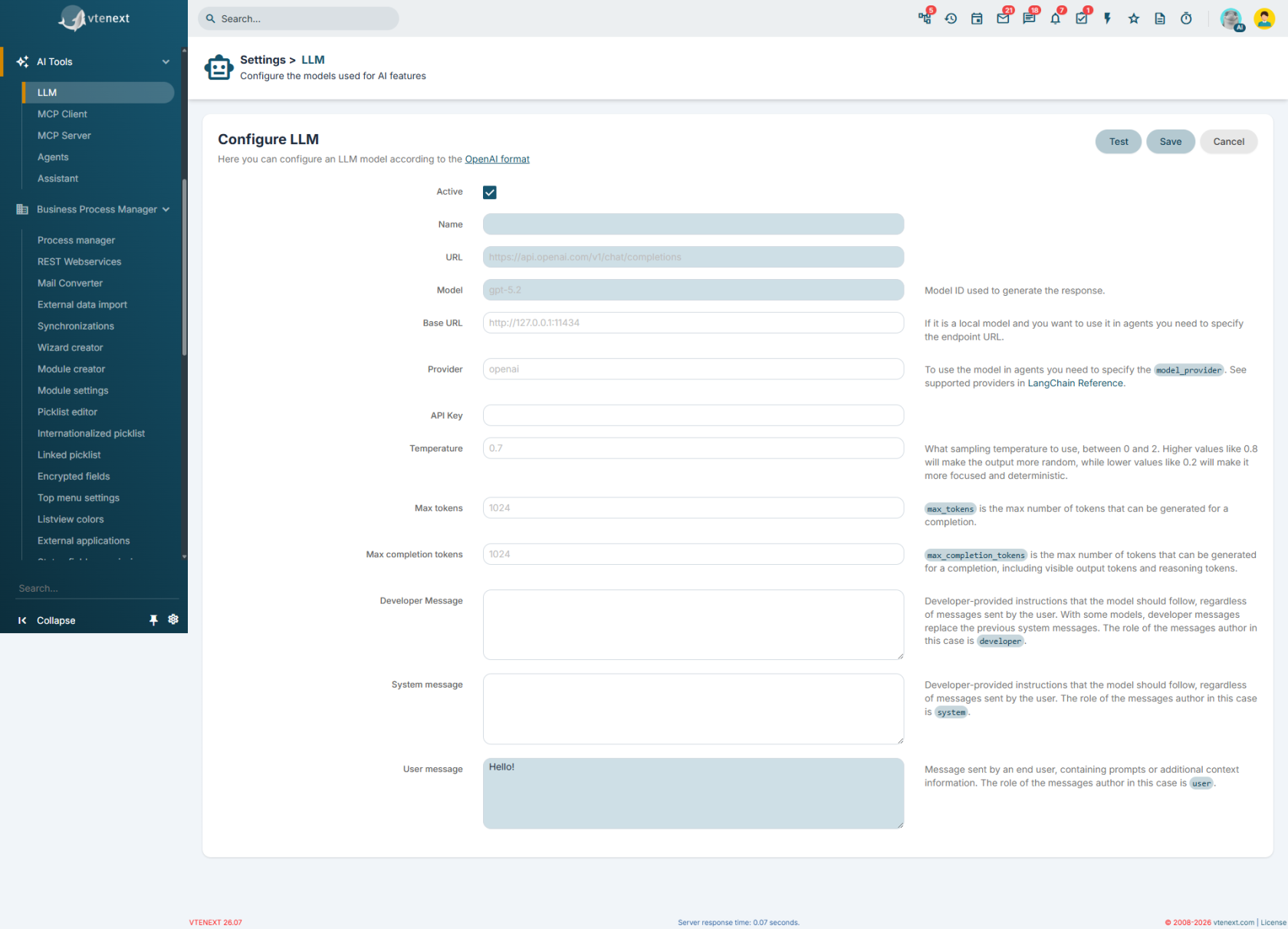Image resolution: width=1288 pixels, height=929 pixels.
Task: Click the stopwatch timer icon
Action: point(1186,18)
